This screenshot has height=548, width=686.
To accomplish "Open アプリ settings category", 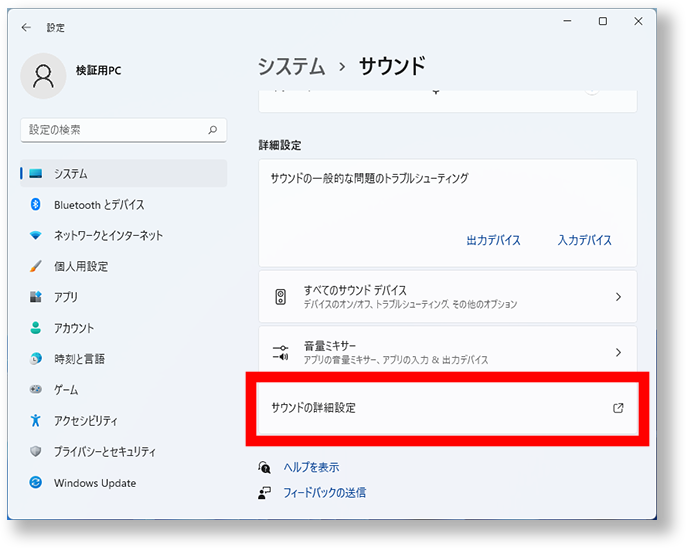I will 124,297.
